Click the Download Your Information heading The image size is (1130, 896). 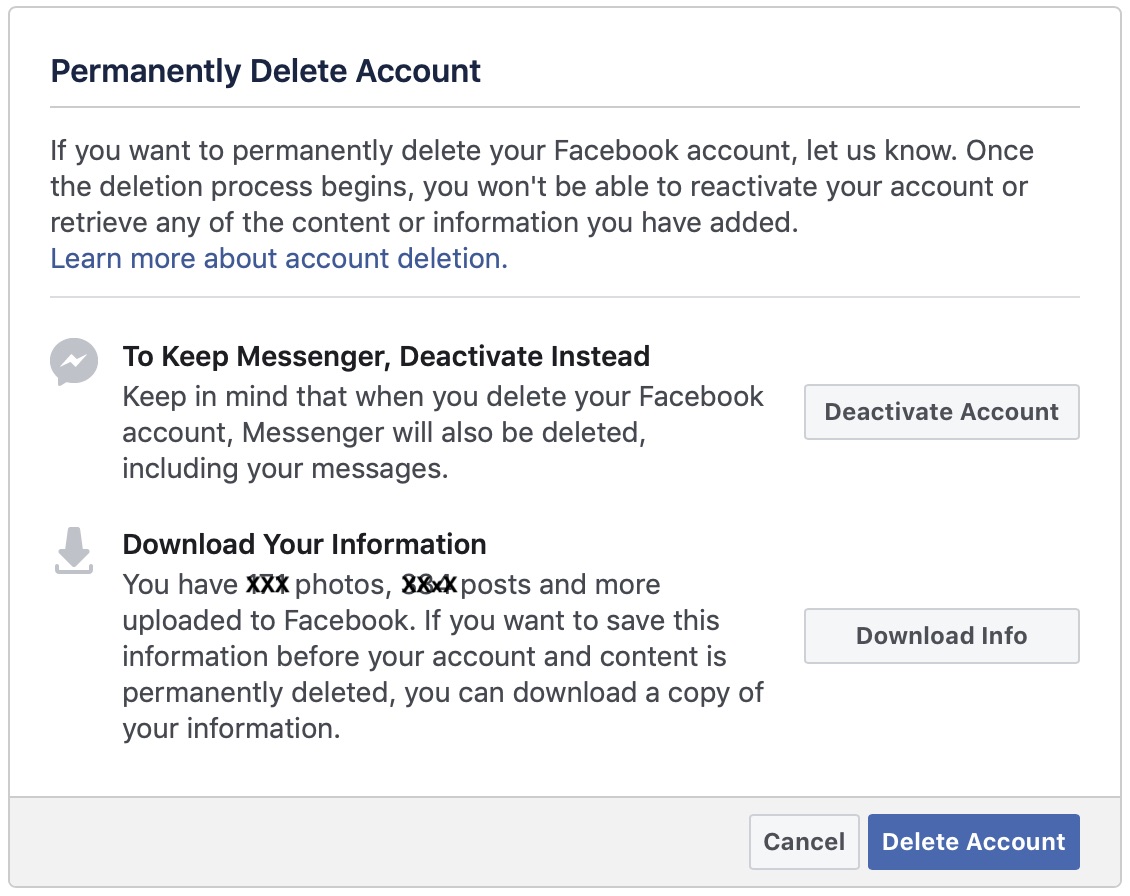click(303, 544)
